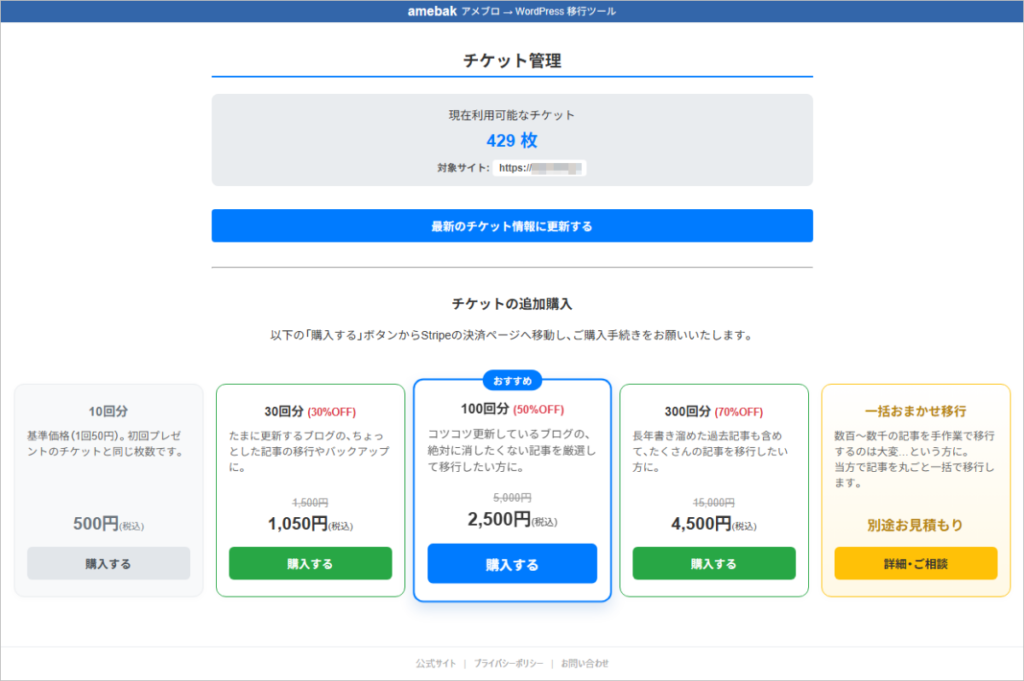Click the 一括おまかせ移行 card title
The height and width of the screenshot is (681, 1024).
point(915,411)
